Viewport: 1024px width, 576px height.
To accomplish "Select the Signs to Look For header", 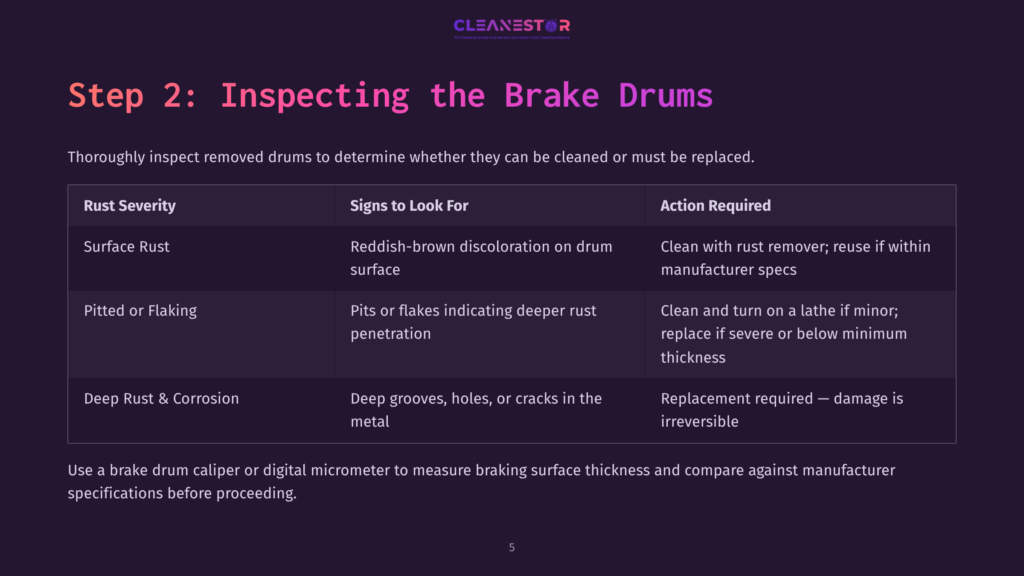I will 409,206.
